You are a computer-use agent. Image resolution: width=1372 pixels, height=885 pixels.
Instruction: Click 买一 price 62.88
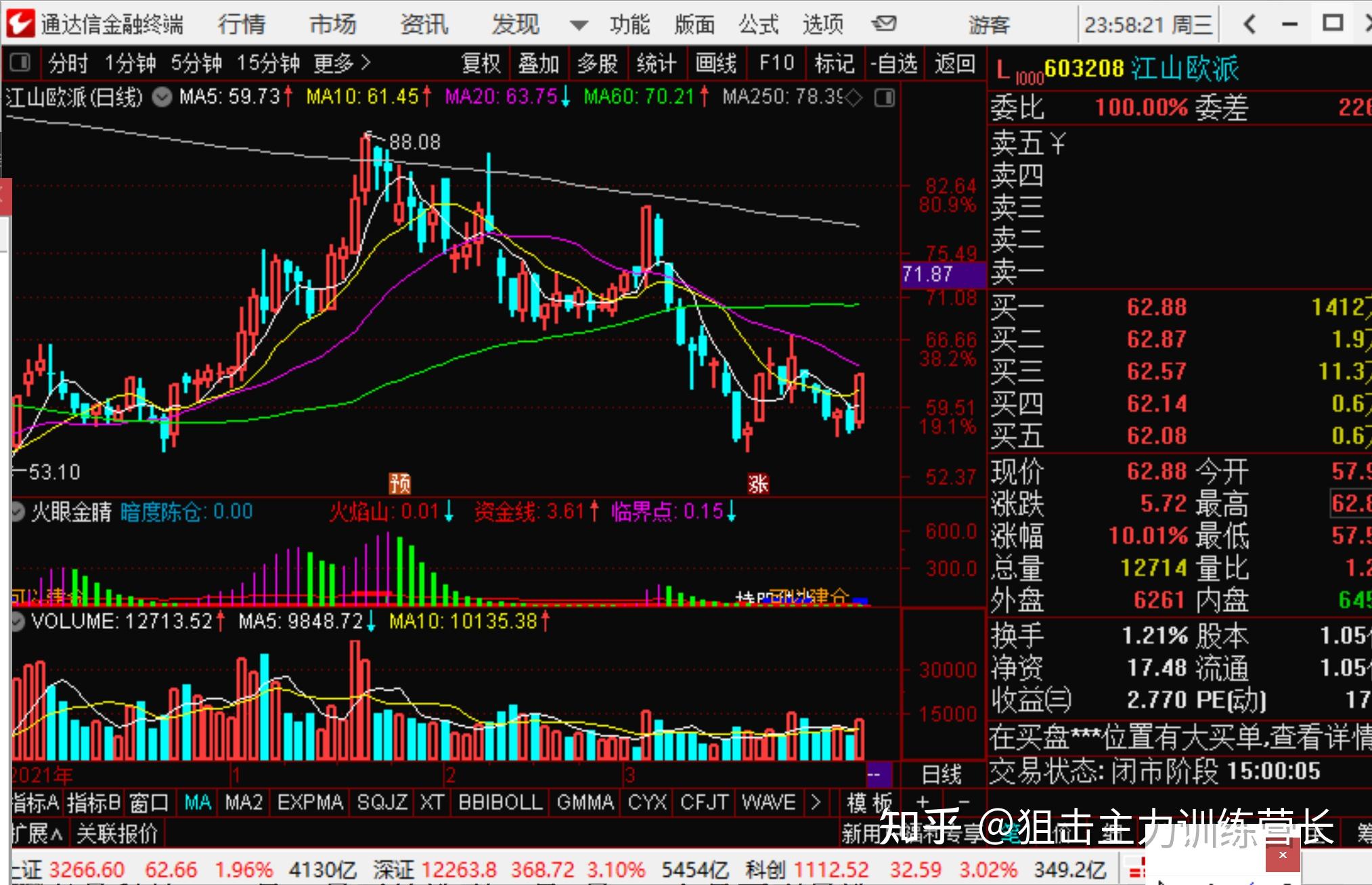1157,307
